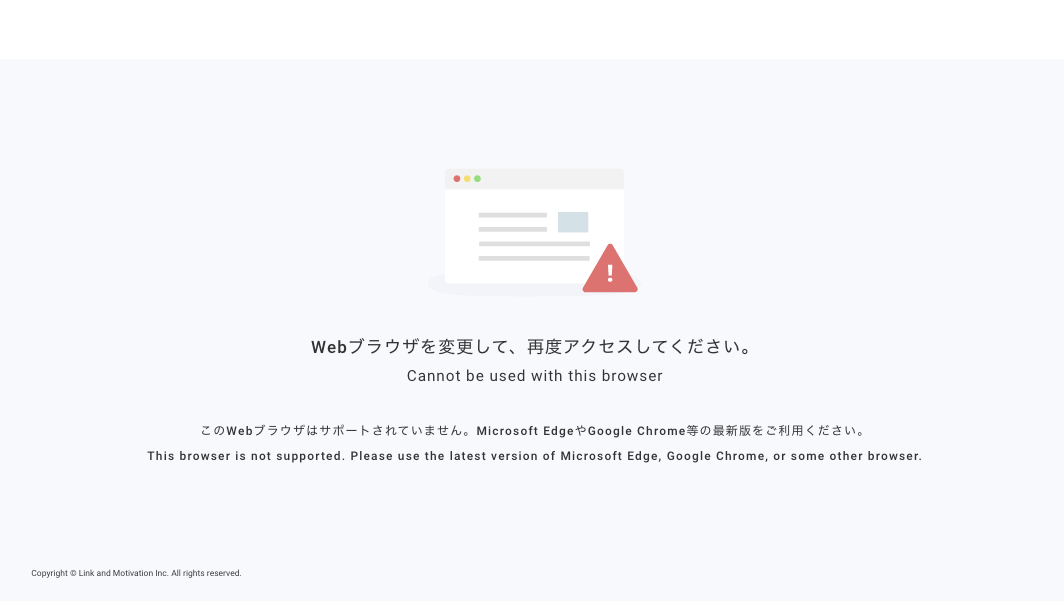Click the Japanese heading starting with Webブラウザを変更して

pyautogui.click(x=534, y=347)
